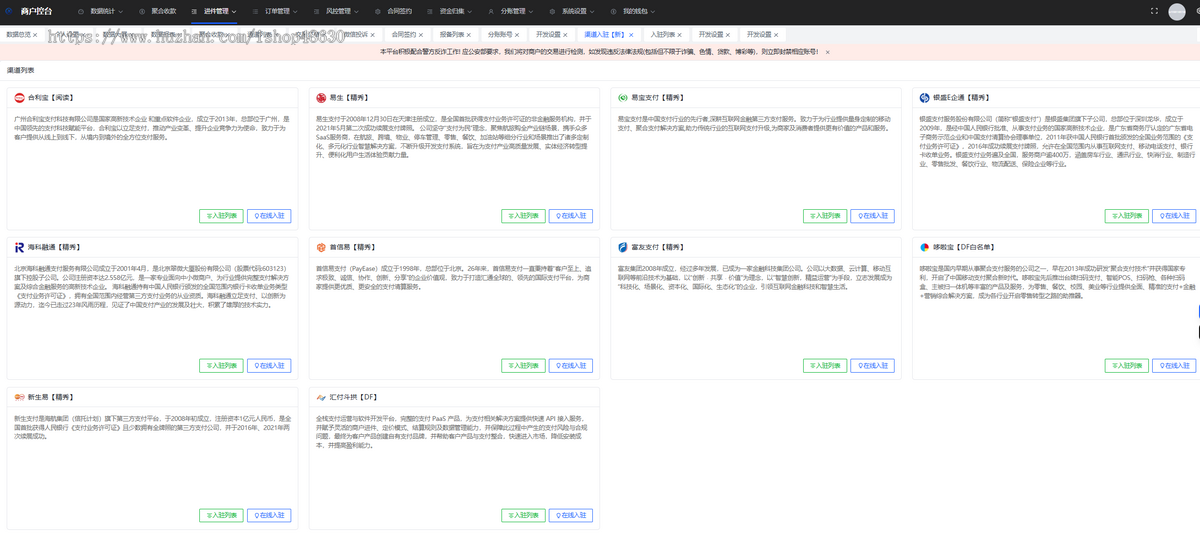Viewport: 1200px width, 537px height.
Task: Click 在线入驻 on the 银盛E企通 card
Action: (1175, 215)
